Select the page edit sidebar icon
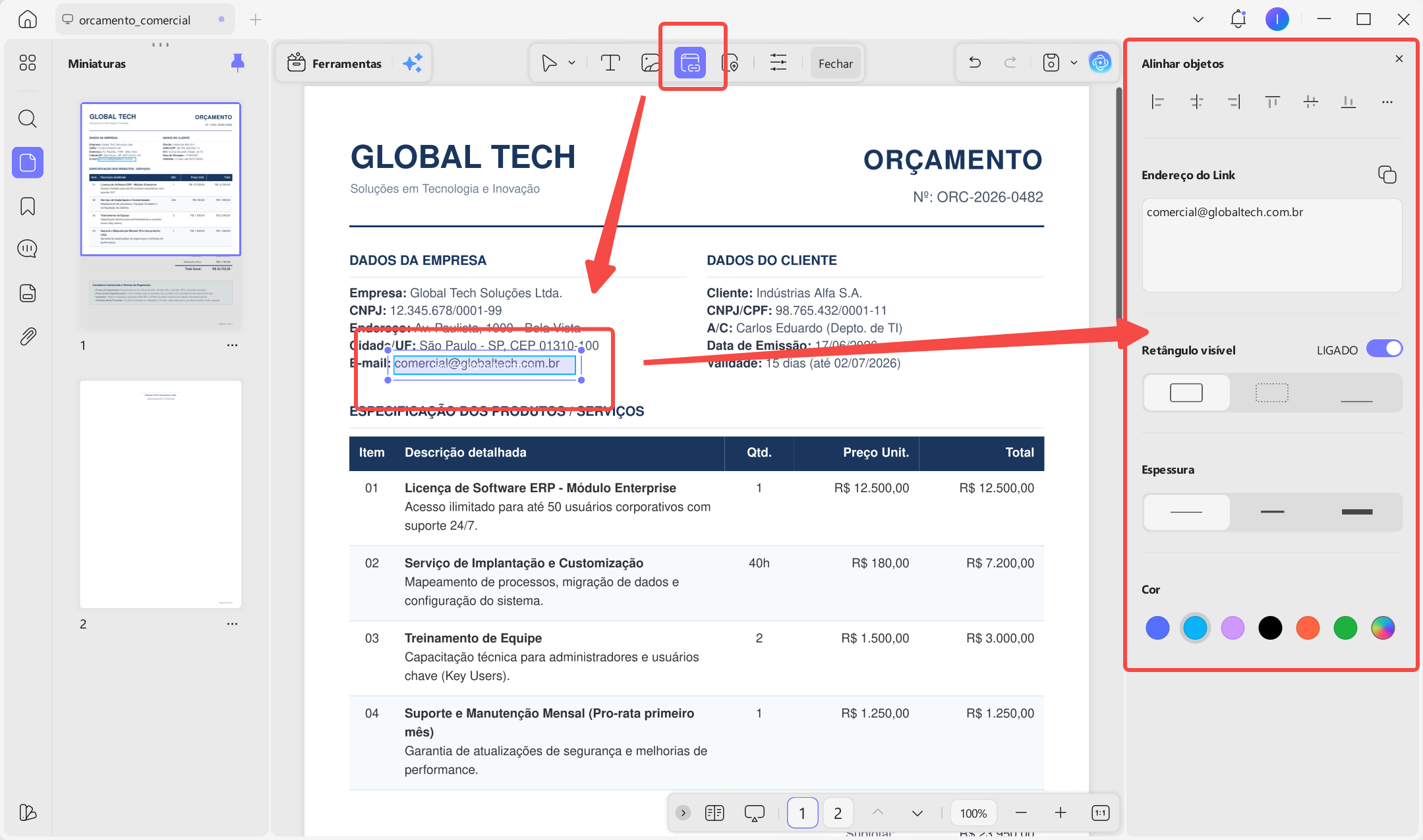This screenshot has height=840, width=1423. [x=28, y=162]
